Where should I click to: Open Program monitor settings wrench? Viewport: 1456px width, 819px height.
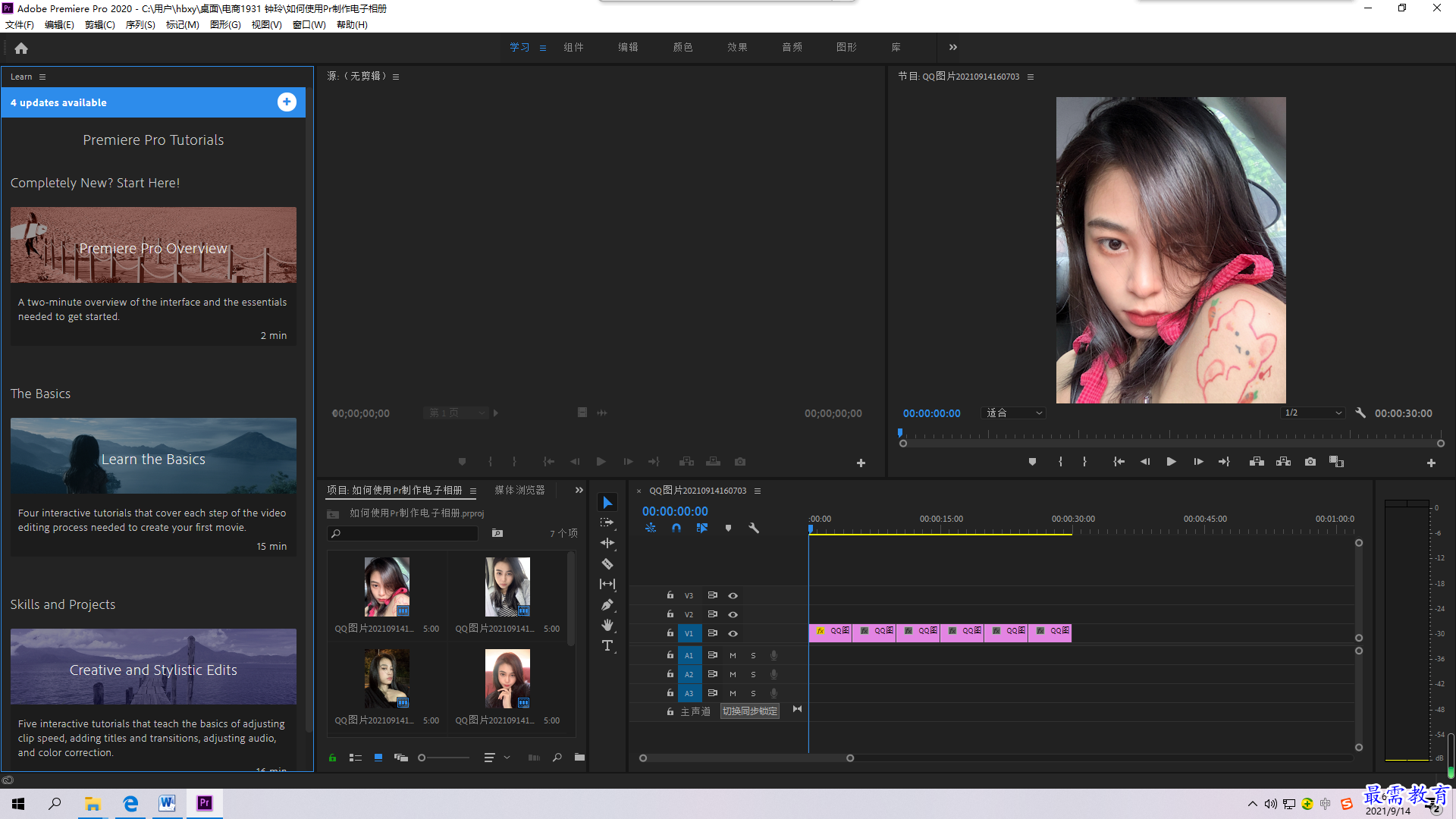point(1360,413)
